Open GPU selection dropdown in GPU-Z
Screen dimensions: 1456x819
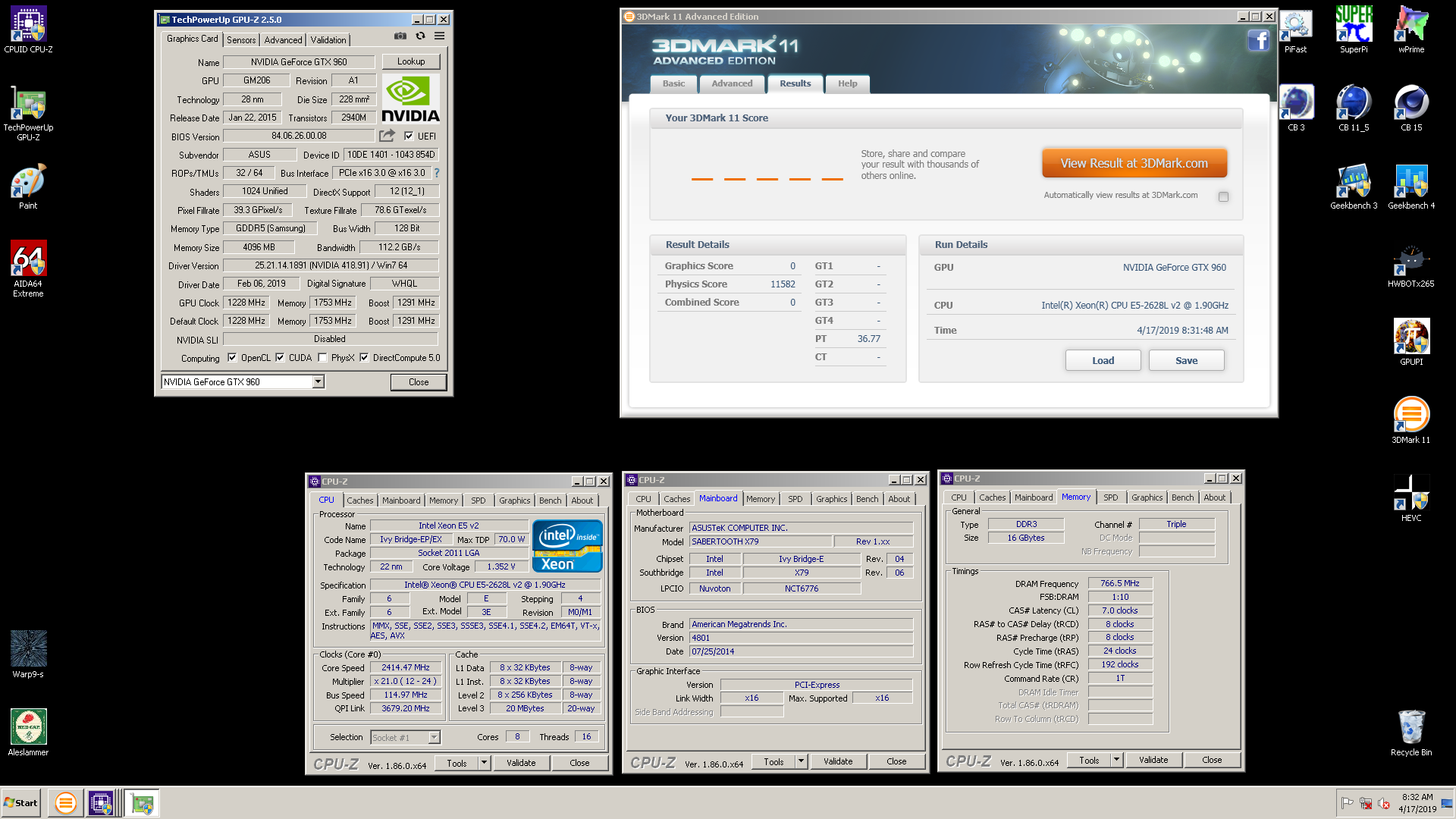coord(318,381)
